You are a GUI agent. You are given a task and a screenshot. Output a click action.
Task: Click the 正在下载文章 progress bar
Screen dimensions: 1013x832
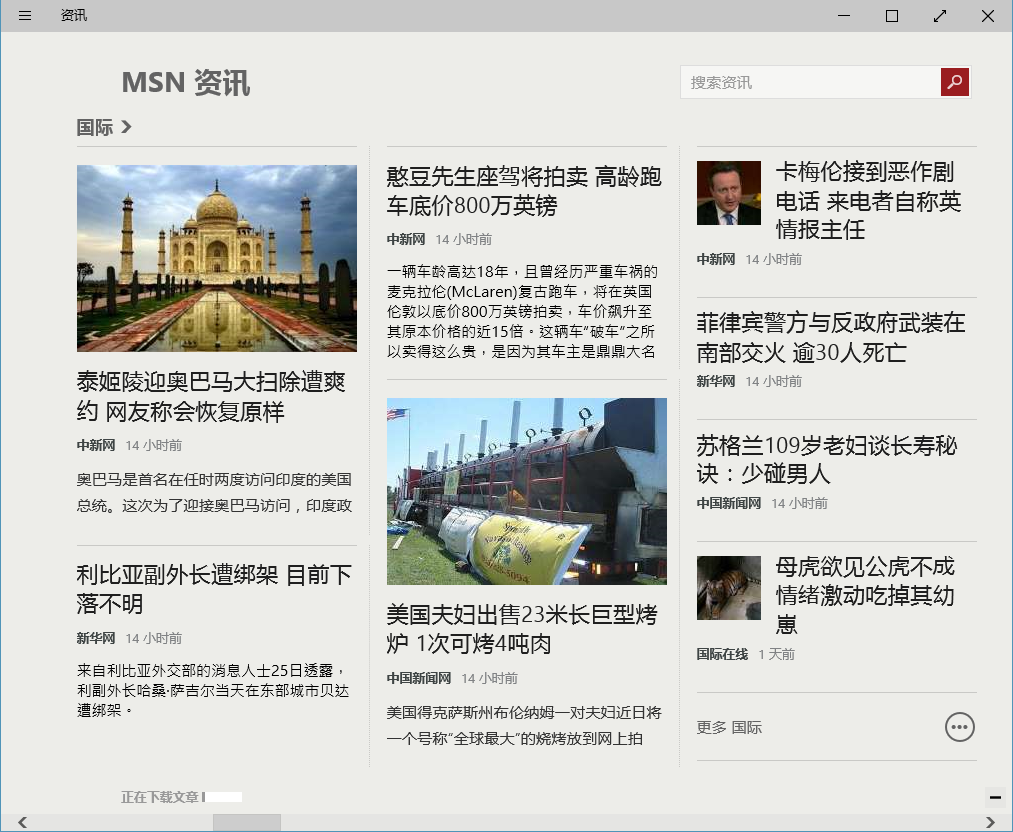point(223,797)
